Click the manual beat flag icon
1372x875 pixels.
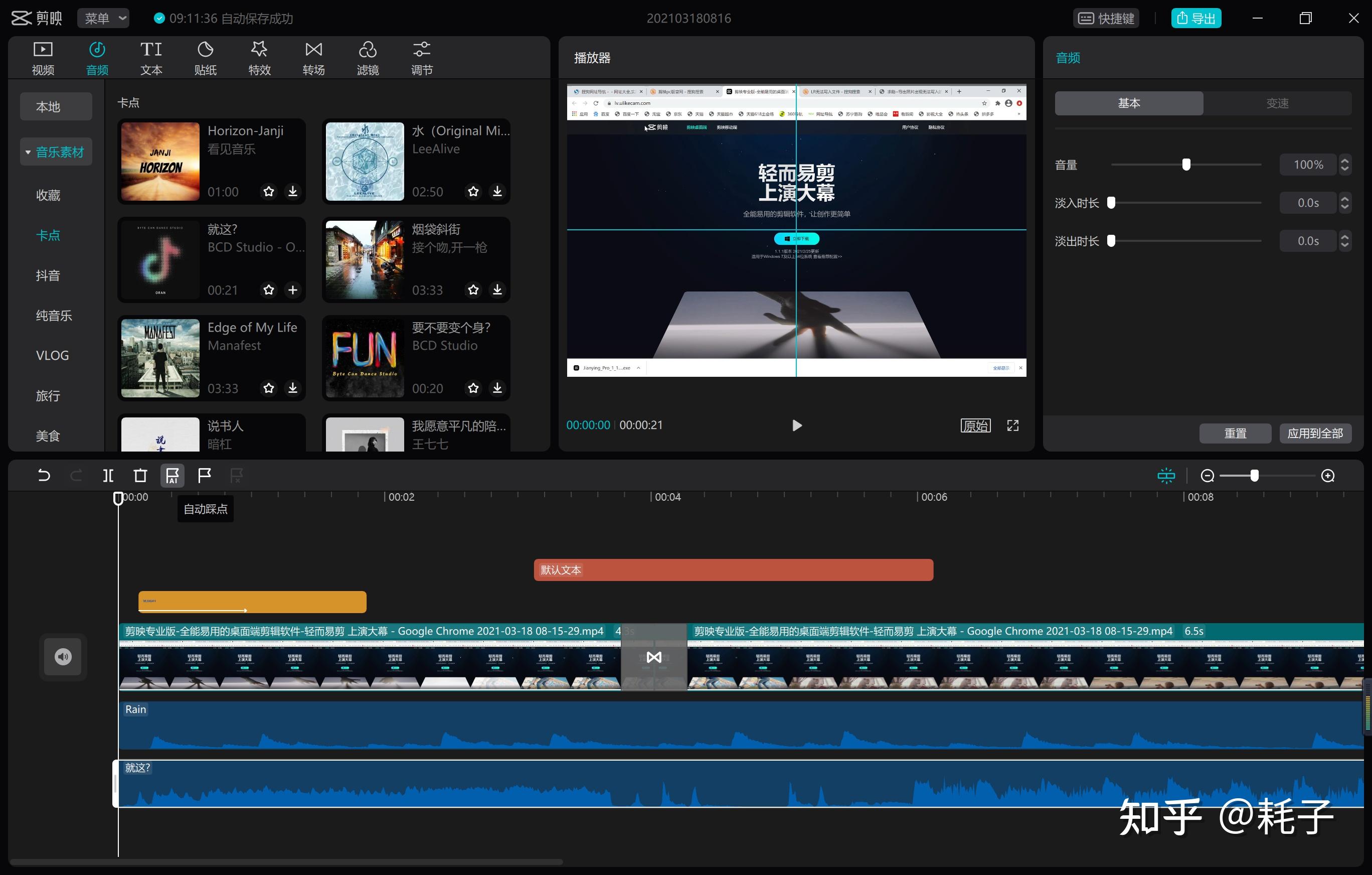pos(204,476)
